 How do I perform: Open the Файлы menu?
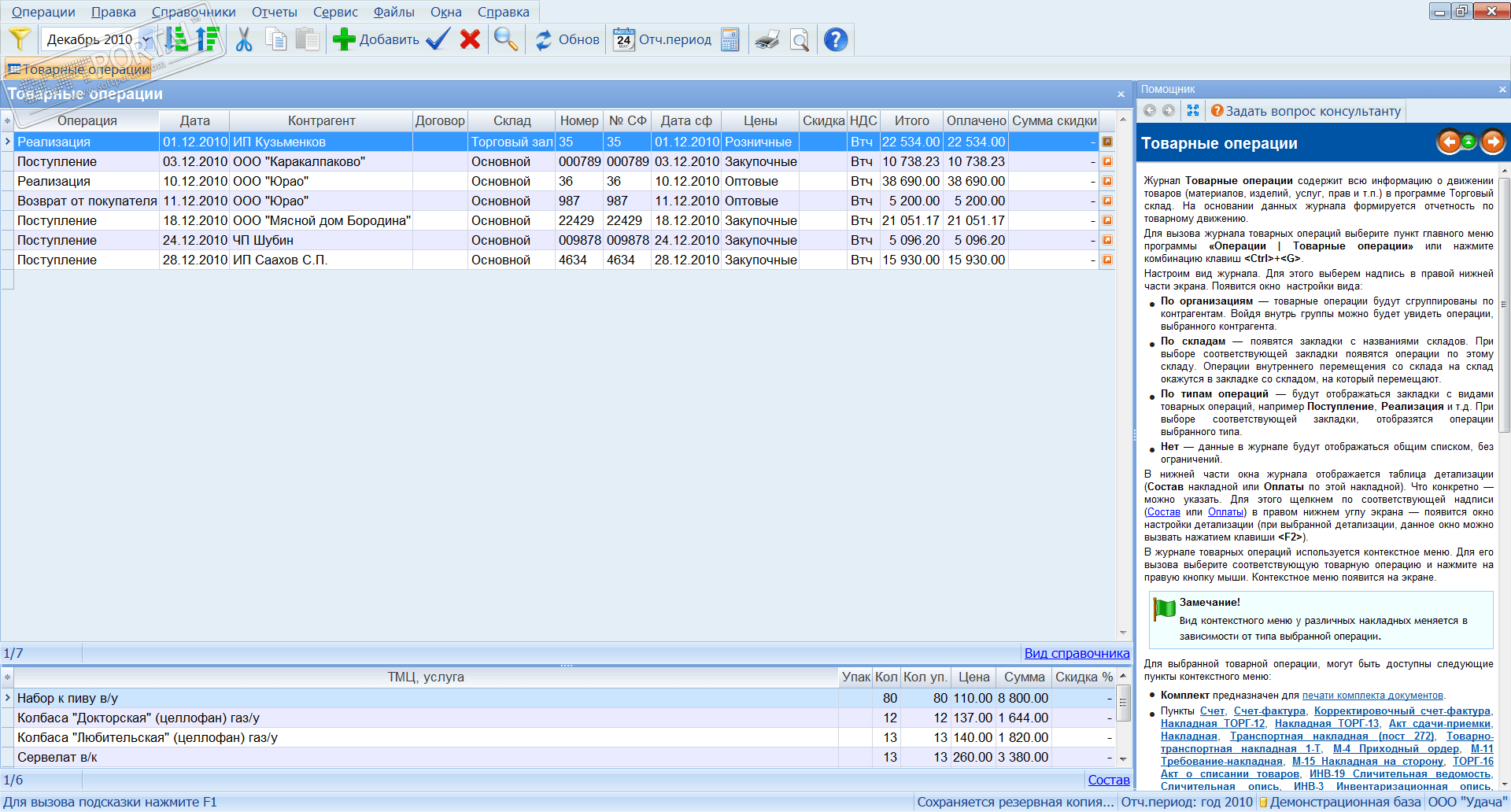393,12
